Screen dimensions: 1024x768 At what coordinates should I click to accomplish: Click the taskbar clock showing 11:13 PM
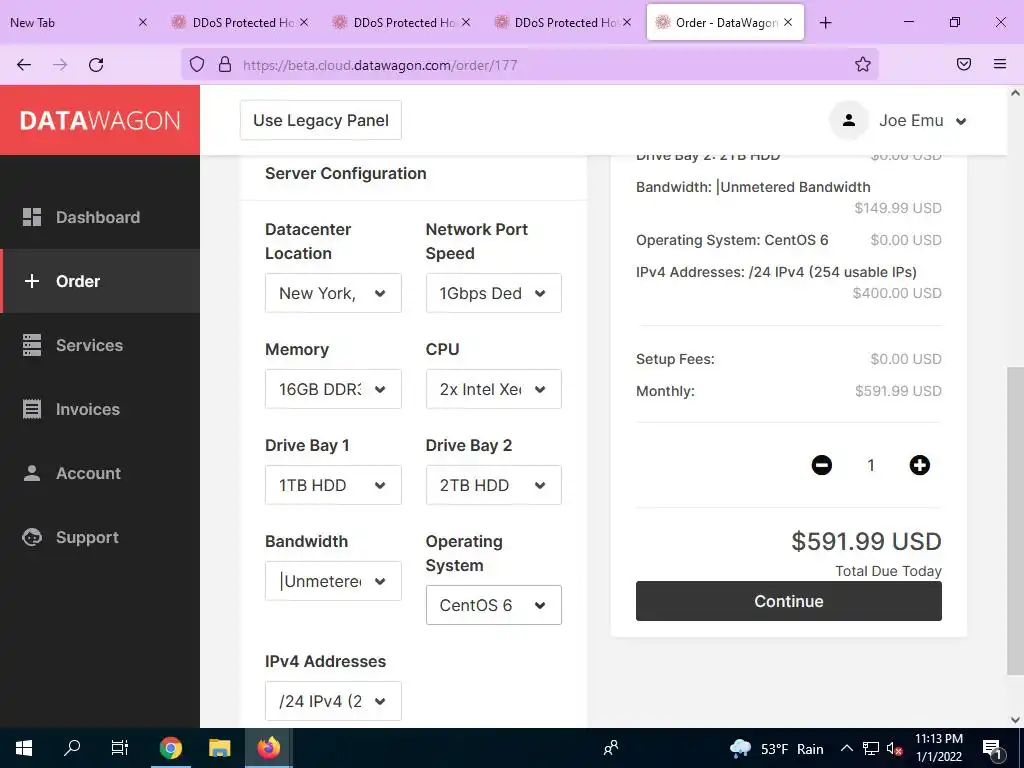point(939,748)
